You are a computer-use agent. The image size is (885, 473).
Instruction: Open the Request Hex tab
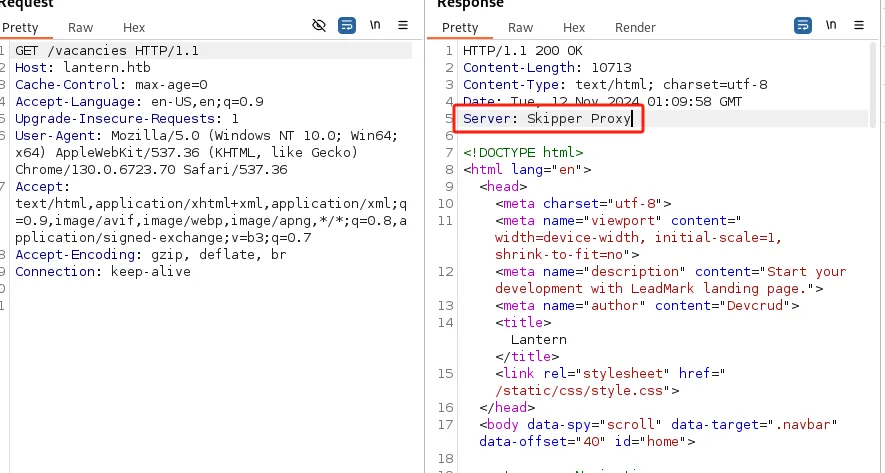pos(134,27)
